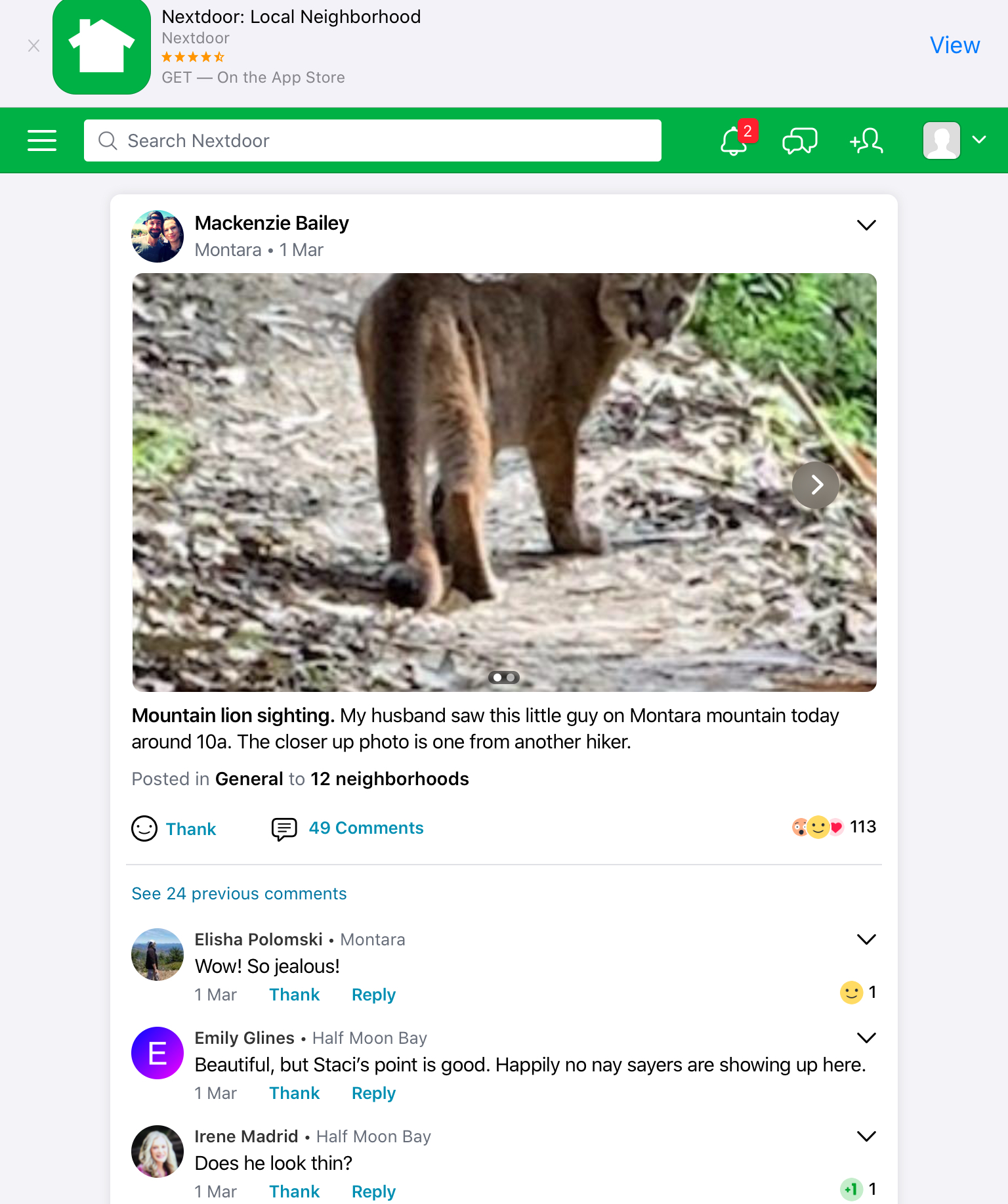Viewport: 1008px width, 1204px height.
Task: Open options for Emily Glines' comment
Action: (x=866, y=1038)
